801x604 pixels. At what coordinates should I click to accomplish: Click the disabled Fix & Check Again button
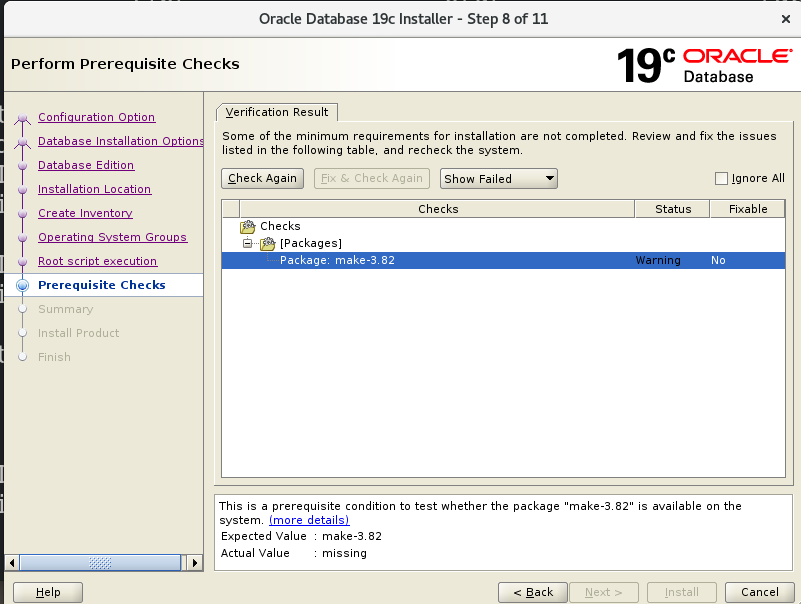371,178
